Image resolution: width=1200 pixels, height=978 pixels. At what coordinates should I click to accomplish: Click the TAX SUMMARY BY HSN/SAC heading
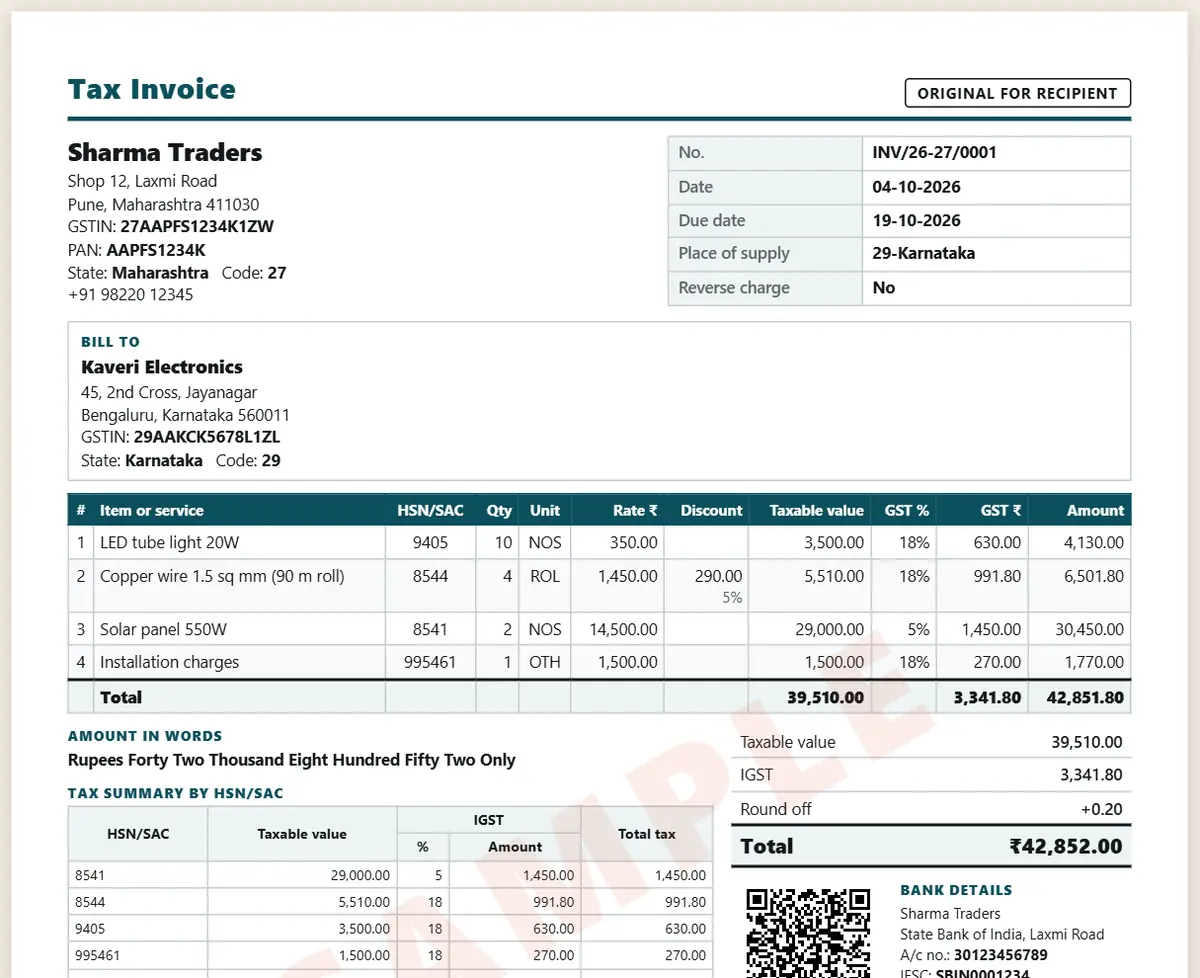tap(176, 793)
